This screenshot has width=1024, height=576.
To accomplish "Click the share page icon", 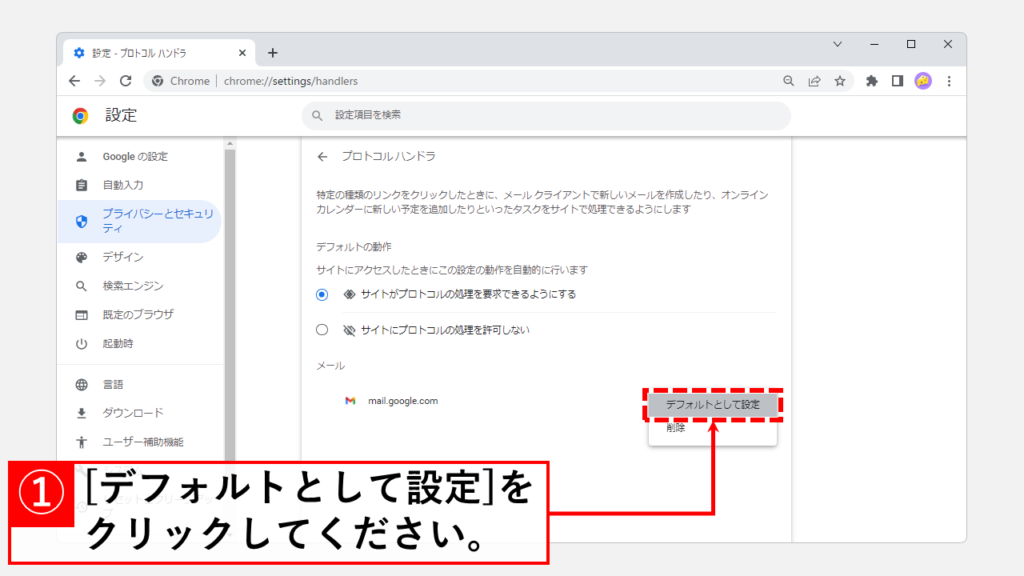I will (815, 81).
